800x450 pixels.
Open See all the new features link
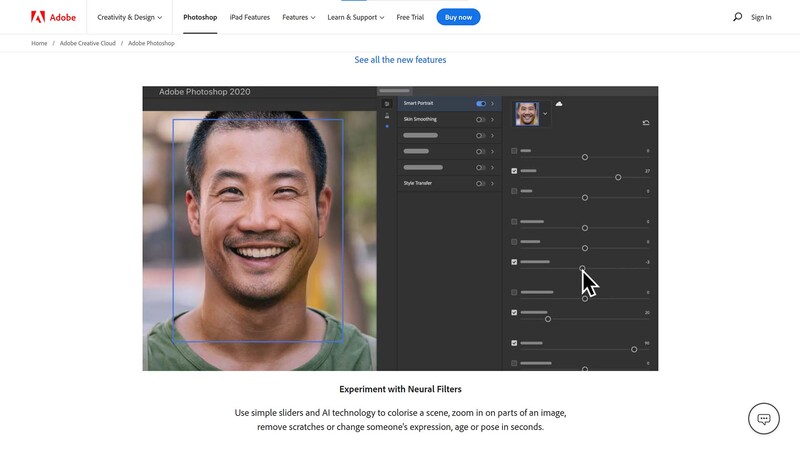pyautogui.click(x=400, y=60)
